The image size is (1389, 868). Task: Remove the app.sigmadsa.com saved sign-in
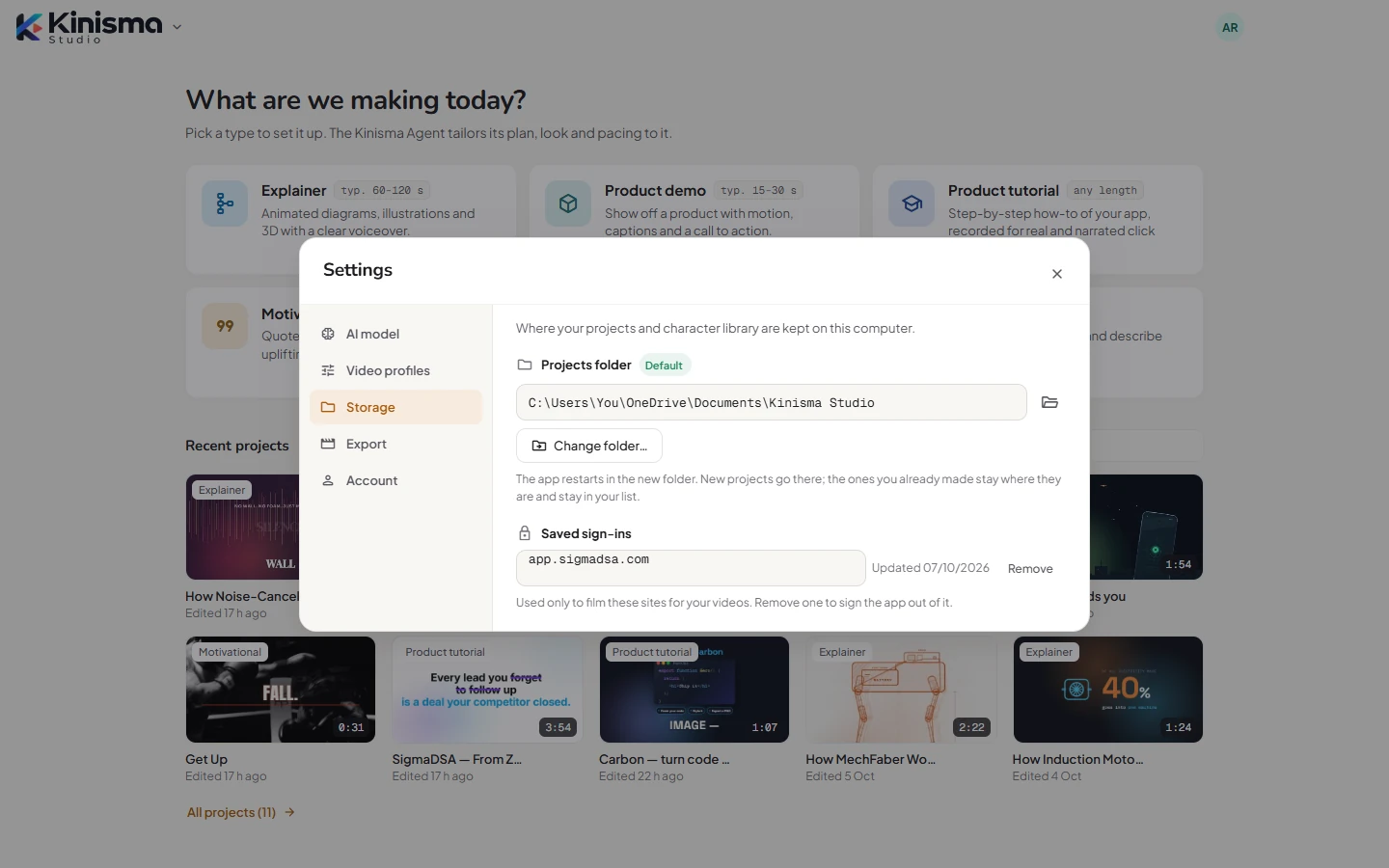tap(1030, 569)
